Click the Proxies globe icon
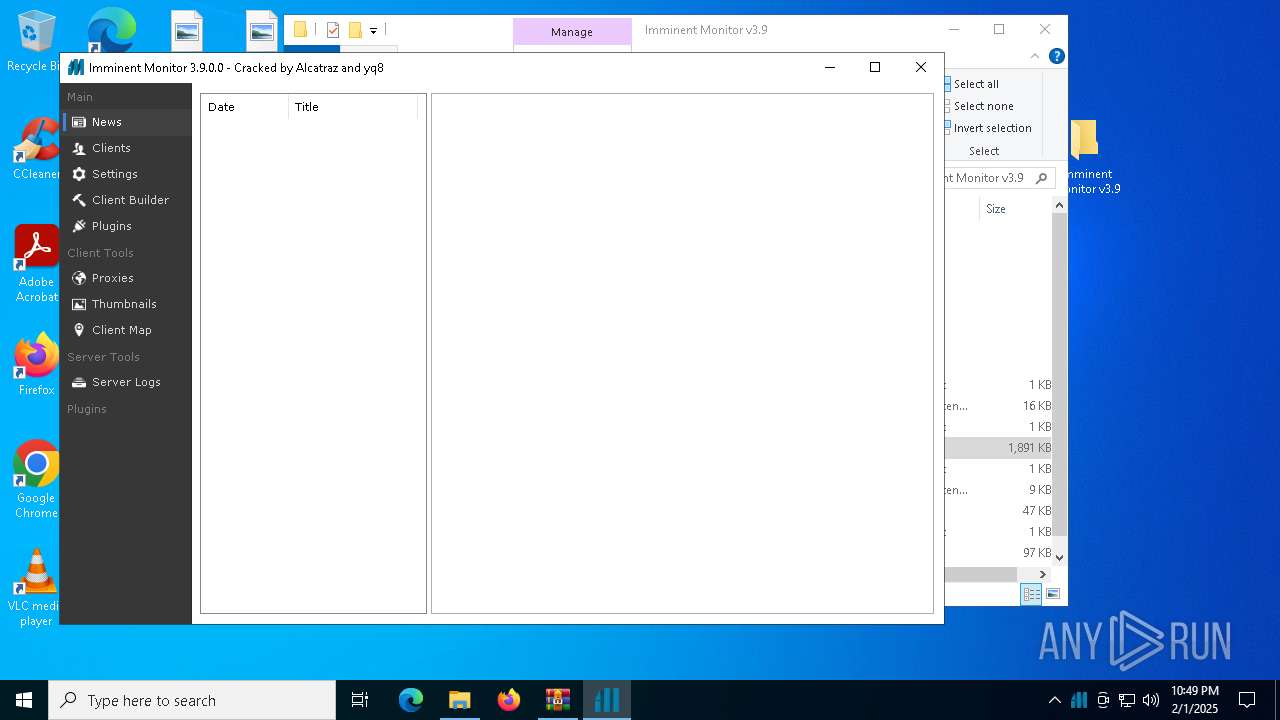Viewport: 1280px width, 720px height. (79, 278)
